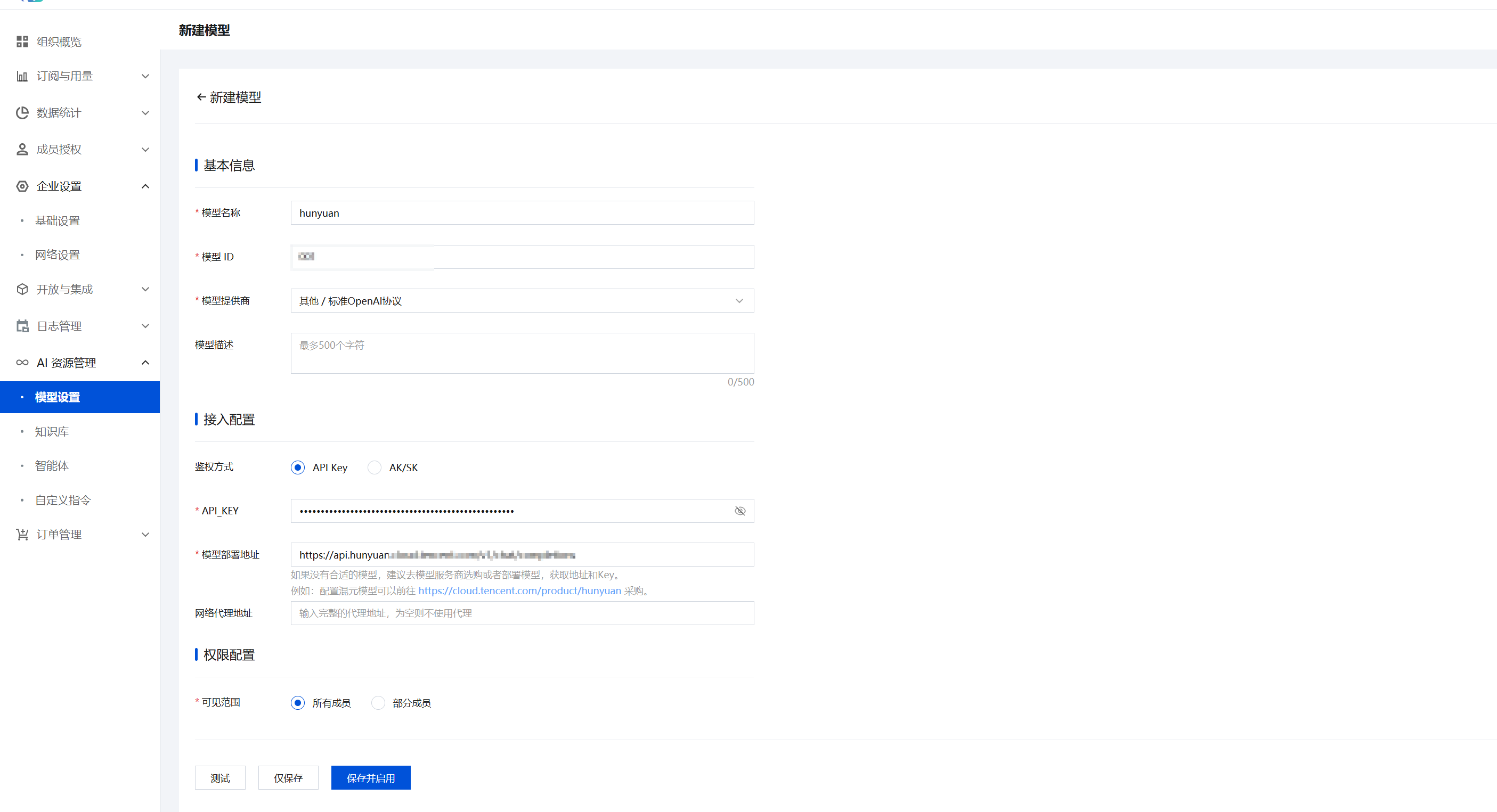Image resolution: width=1497 pixels, height=812 pixels.
Task: Focus the 网络代理地址 input field
Action: 522,613
